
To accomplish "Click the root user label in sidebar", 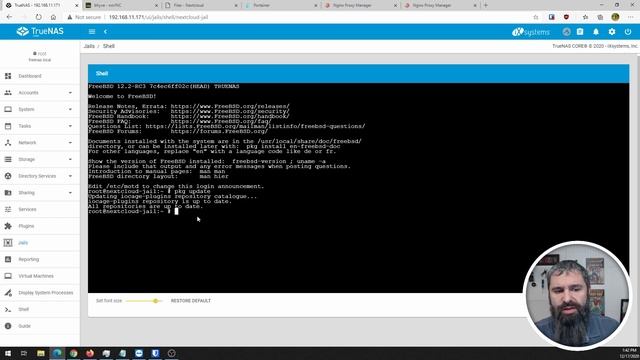I will pos(40,53).
